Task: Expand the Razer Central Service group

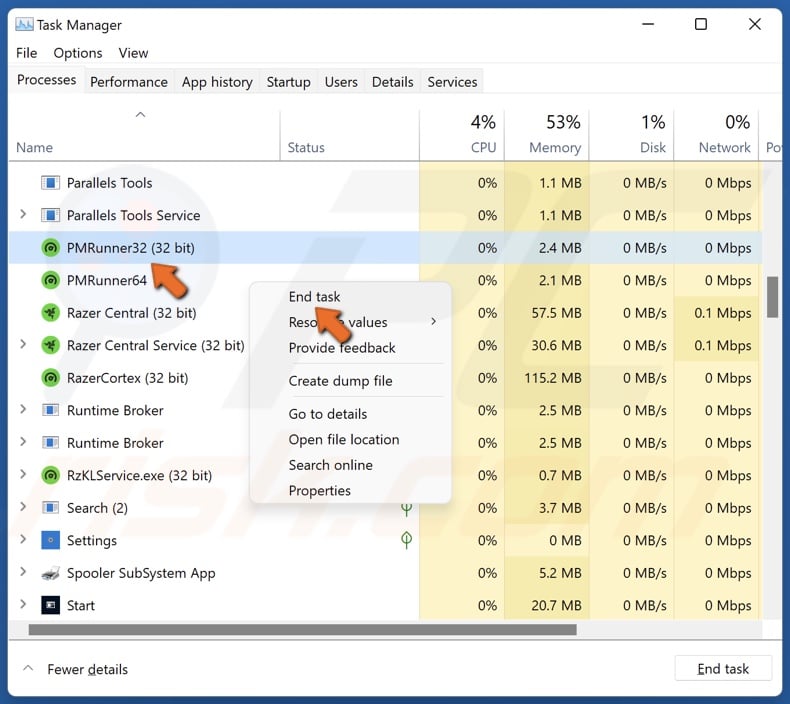Action: (23, 344)
